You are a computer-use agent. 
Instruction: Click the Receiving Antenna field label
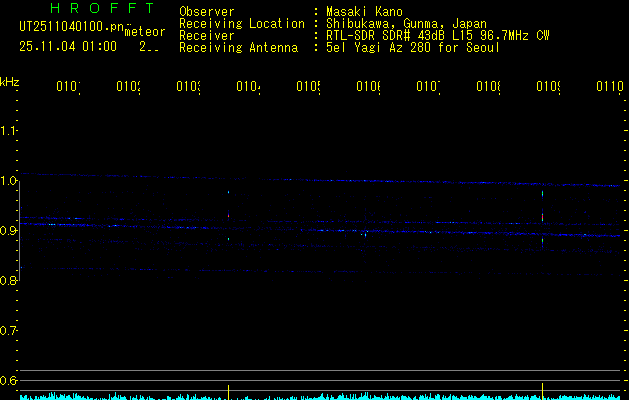click(238, 47)
